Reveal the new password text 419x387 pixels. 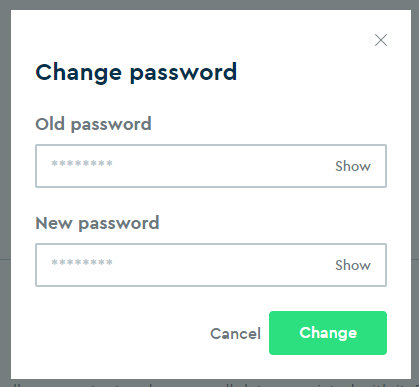353,265
